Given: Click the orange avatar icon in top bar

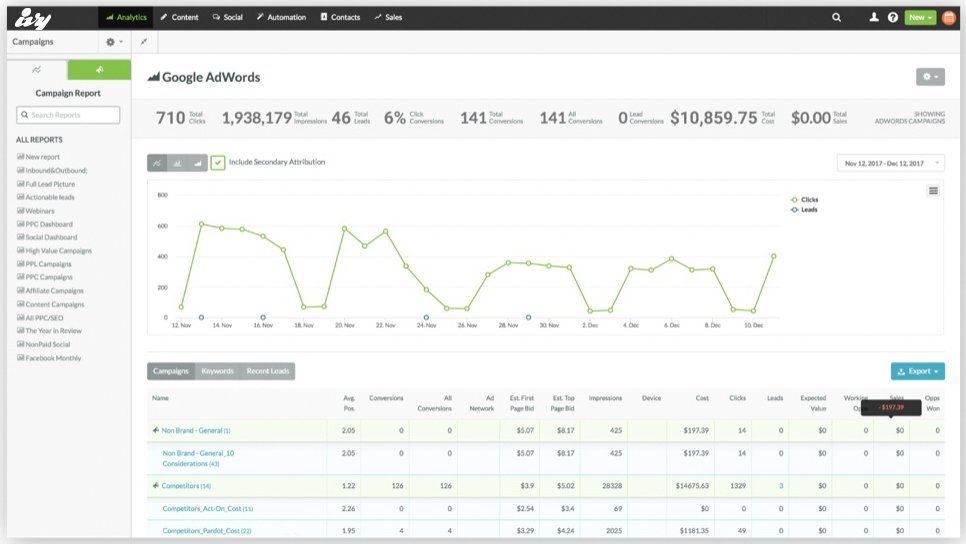Looking at the screenshot, I should click(x=949, y=17).
